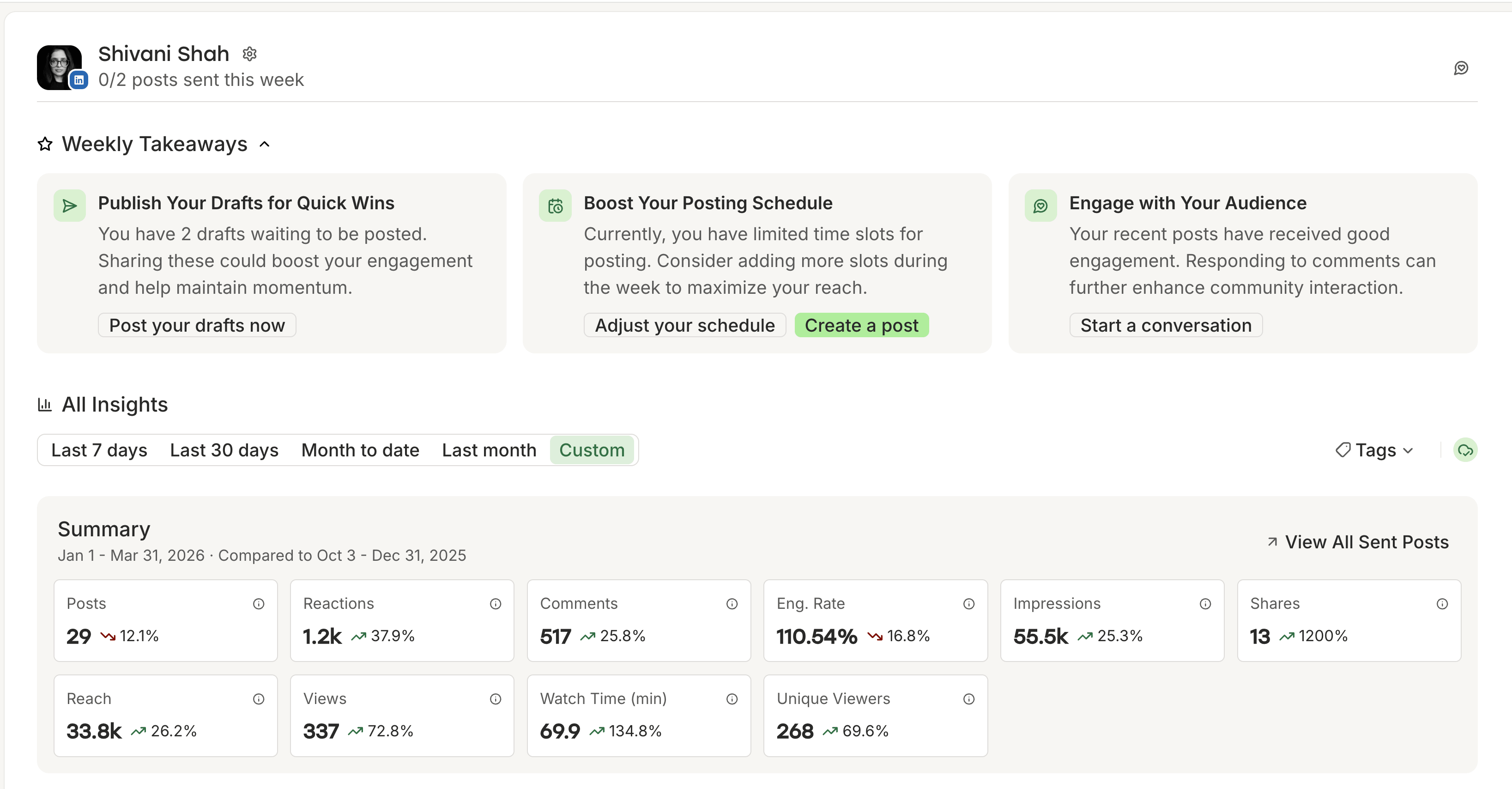
Task: Click Post your drafts now
Action: tap(197, 325)
